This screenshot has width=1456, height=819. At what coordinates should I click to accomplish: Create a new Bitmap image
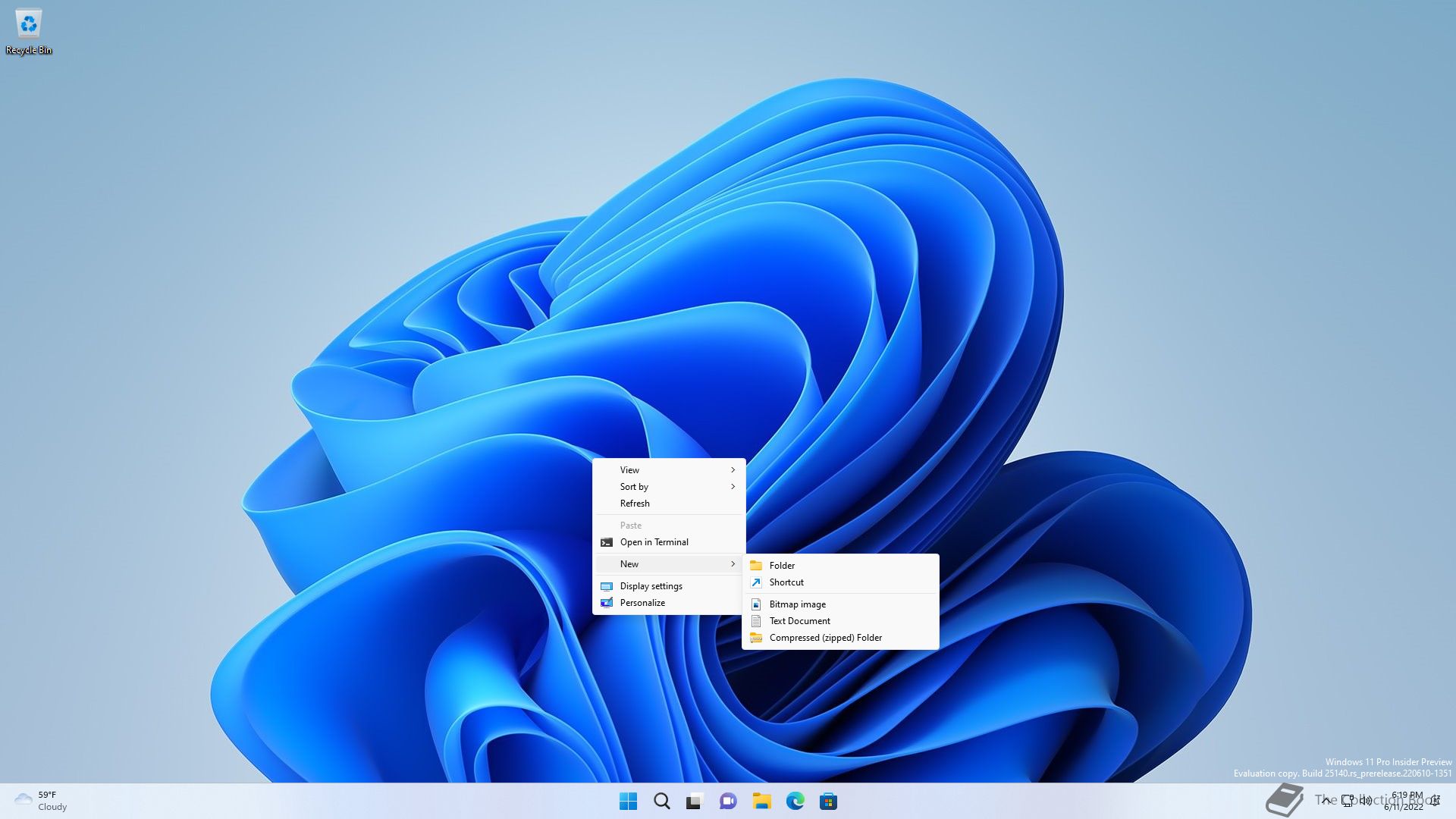click(x=840, y=604)
